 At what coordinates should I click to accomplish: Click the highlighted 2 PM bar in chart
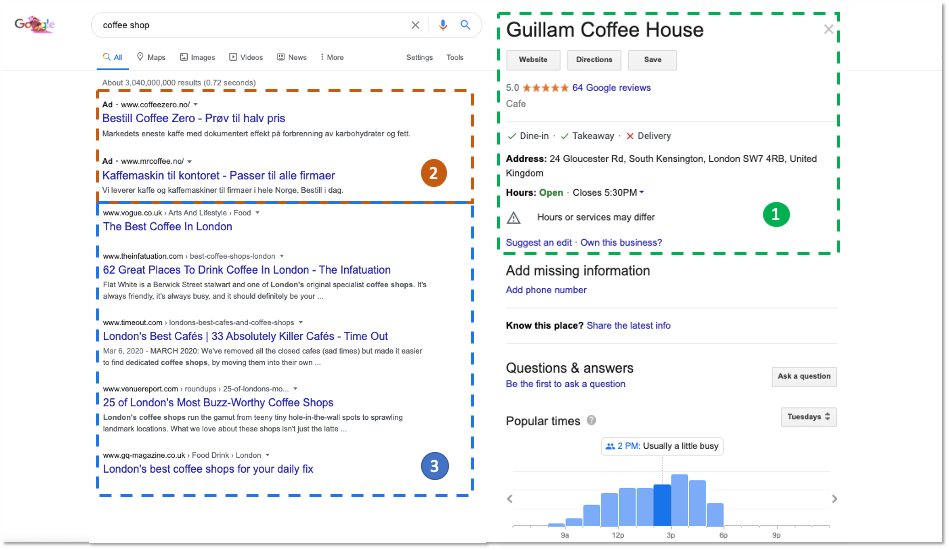pos(662,505)
